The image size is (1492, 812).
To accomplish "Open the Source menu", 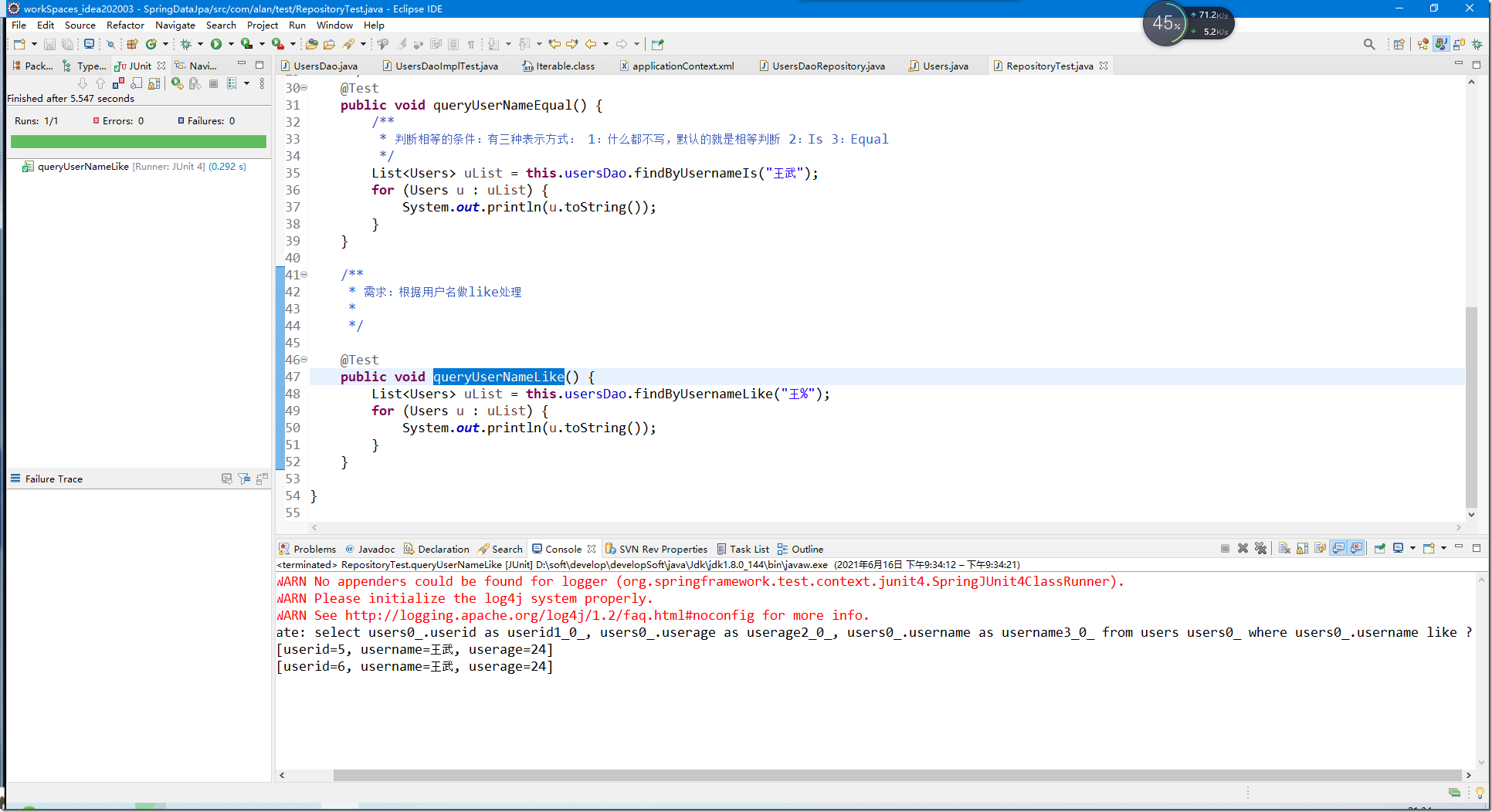I will 80,25.
